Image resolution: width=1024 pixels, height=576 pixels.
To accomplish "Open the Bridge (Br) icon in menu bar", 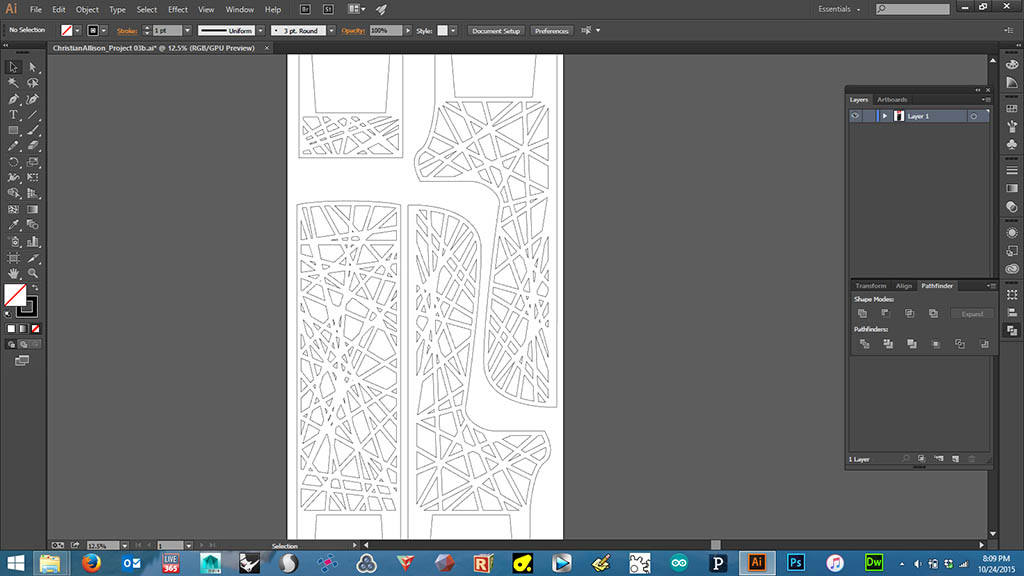I will (306, 9).
